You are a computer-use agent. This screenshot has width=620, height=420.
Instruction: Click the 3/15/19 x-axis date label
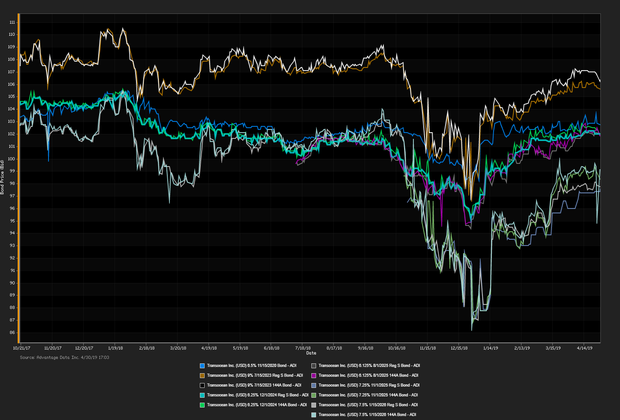[553, 348]
